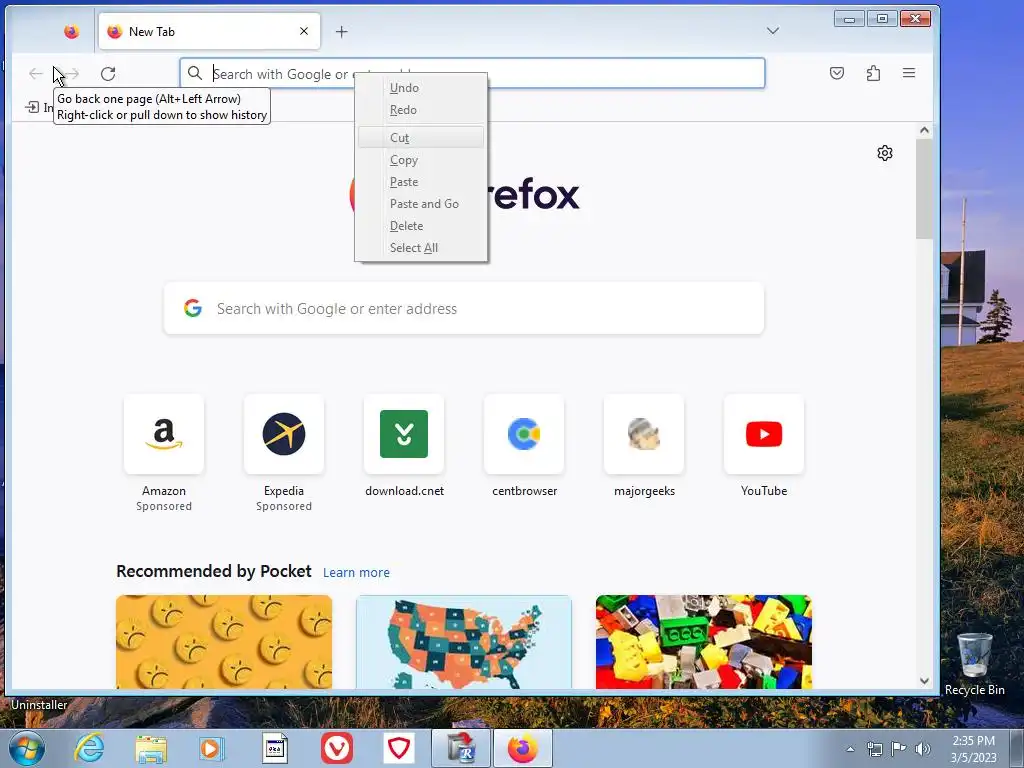Click the Firefox View pinned icon
Screen dimensions: 1024x768
tap(71, 31)
